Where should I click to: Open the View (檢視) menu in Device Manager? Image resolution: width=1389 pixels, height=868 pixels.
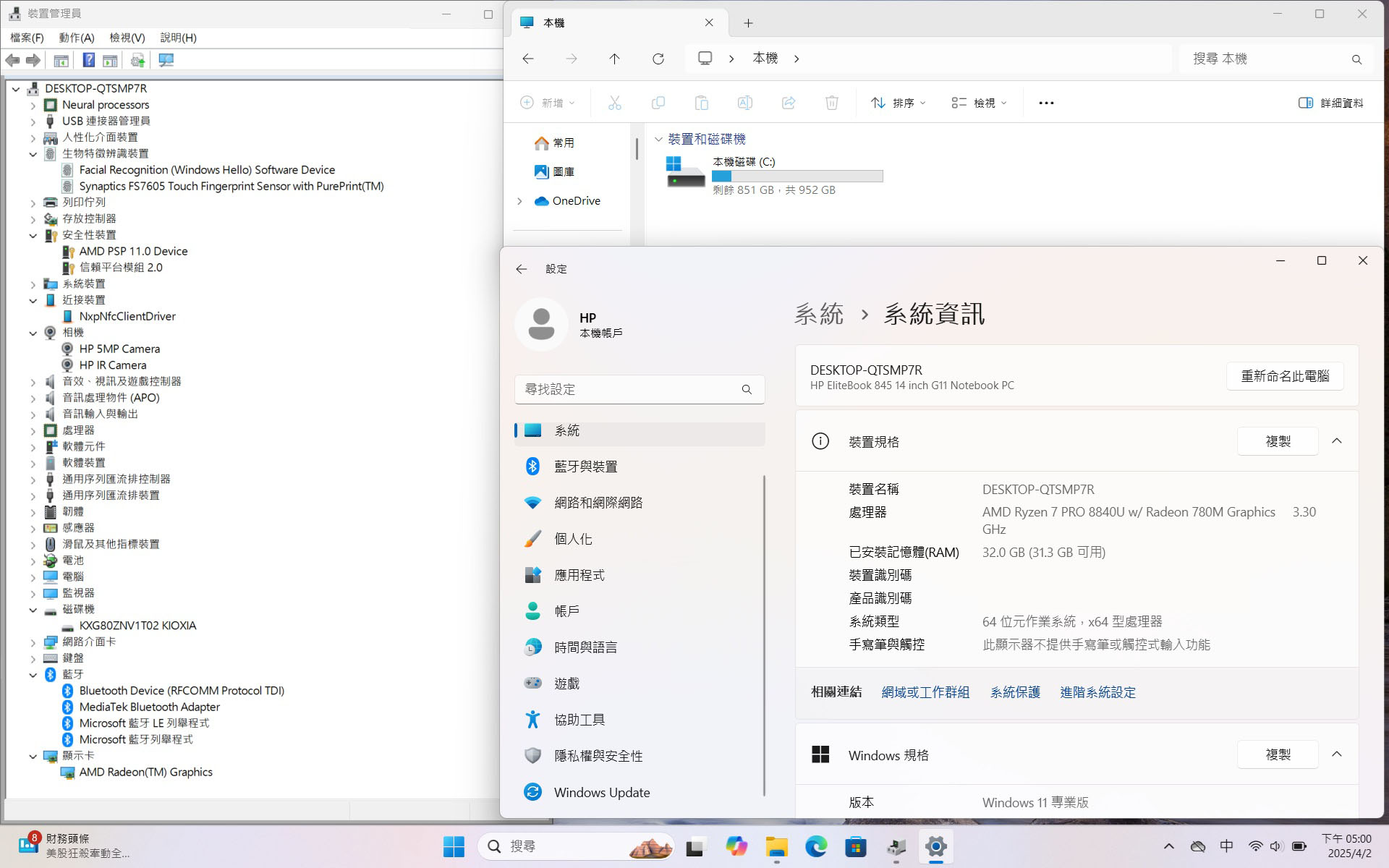pos(127,38)
